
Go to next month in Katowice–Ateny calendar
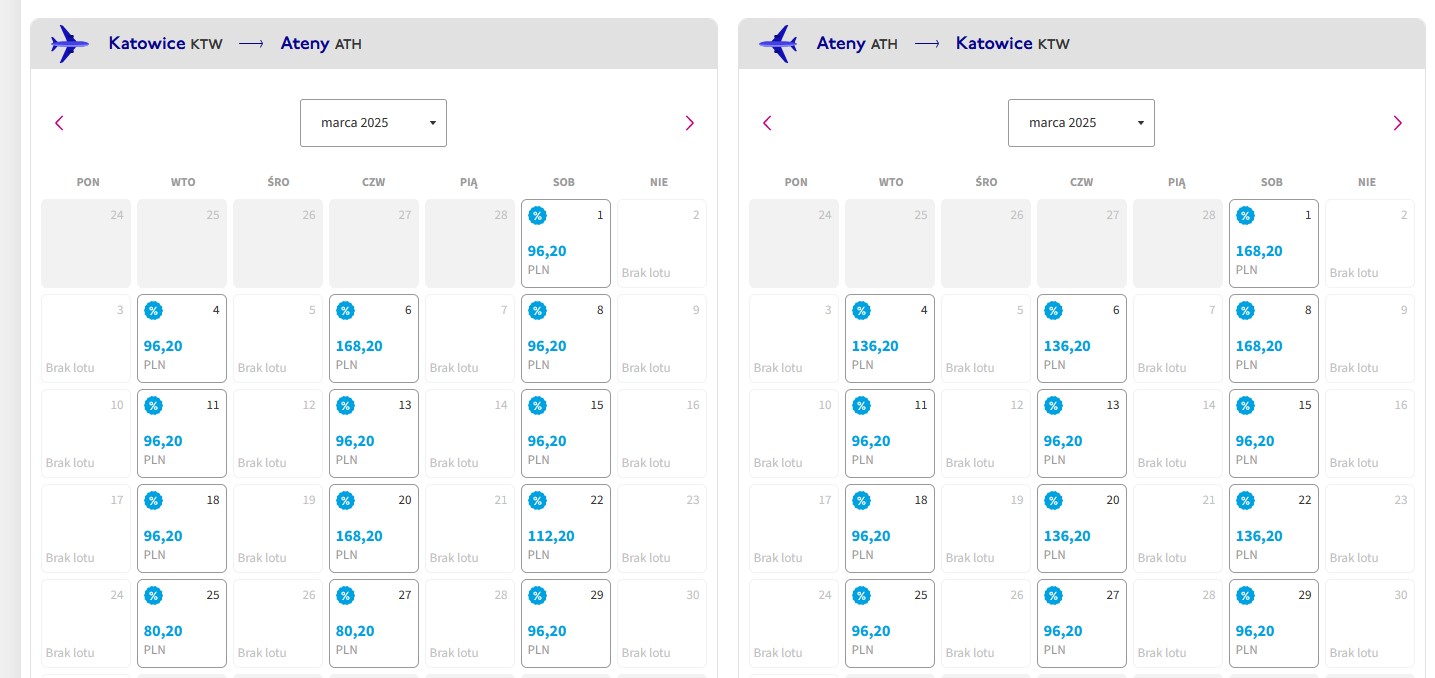point(689,123)
